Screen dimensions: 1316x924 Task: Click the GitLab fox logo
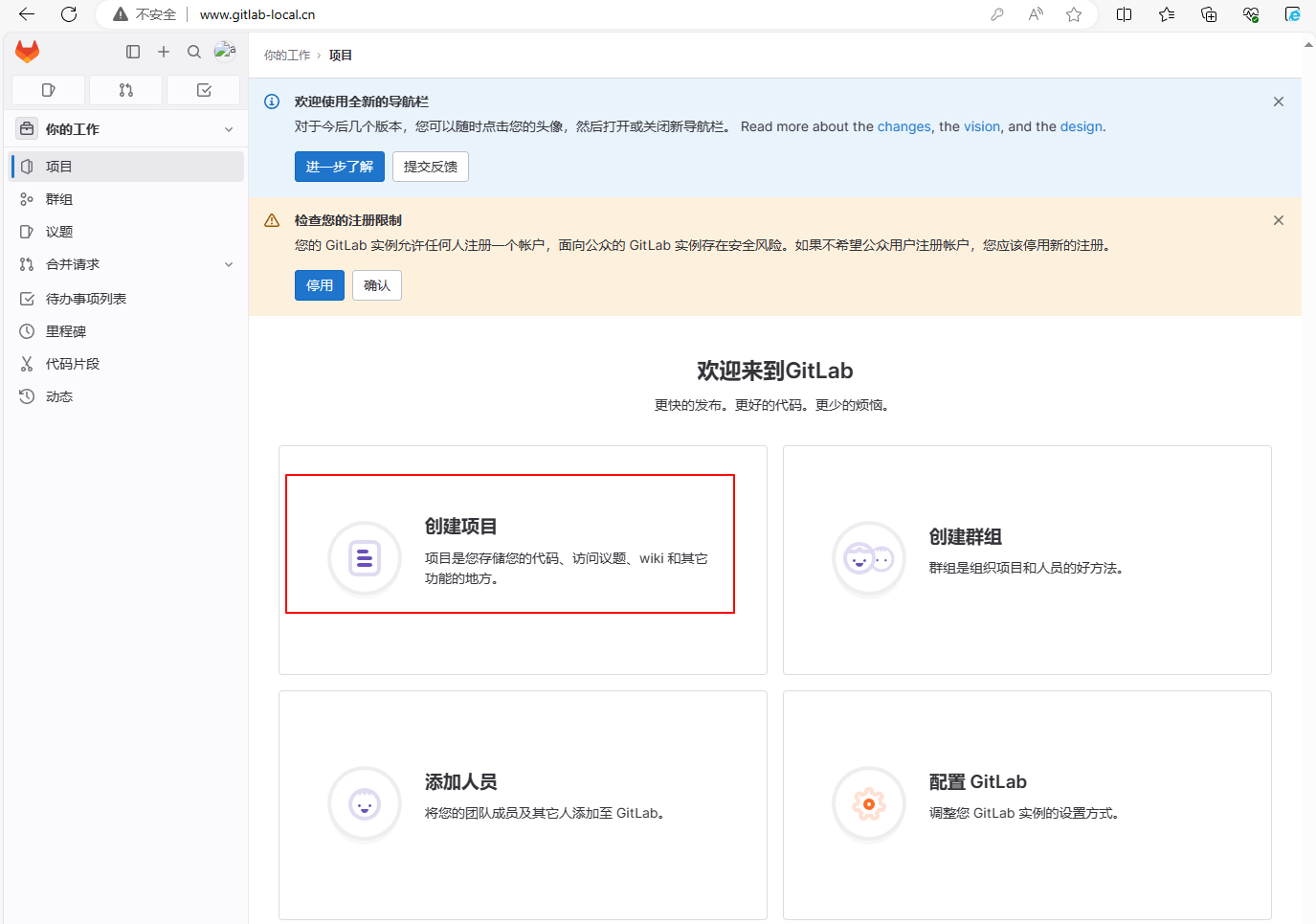pyautogui.click(x=27, y=52)
